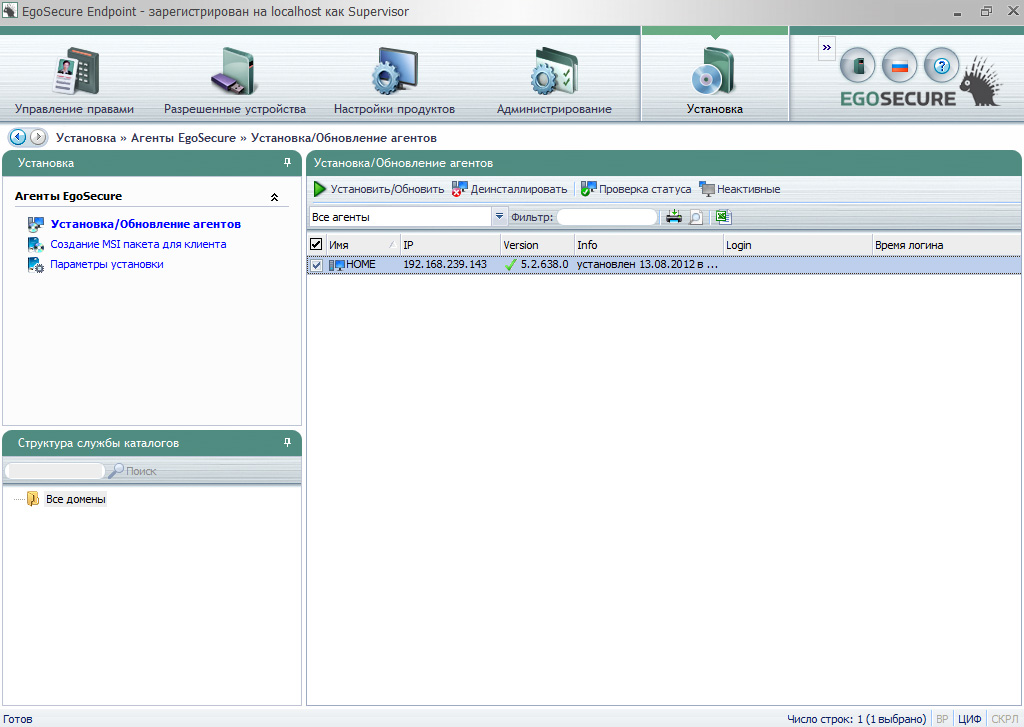Click Агенты EgoSecure in the breadcrumb
The width and height of the screenshot is (1024, 727).
pos(184,138)
